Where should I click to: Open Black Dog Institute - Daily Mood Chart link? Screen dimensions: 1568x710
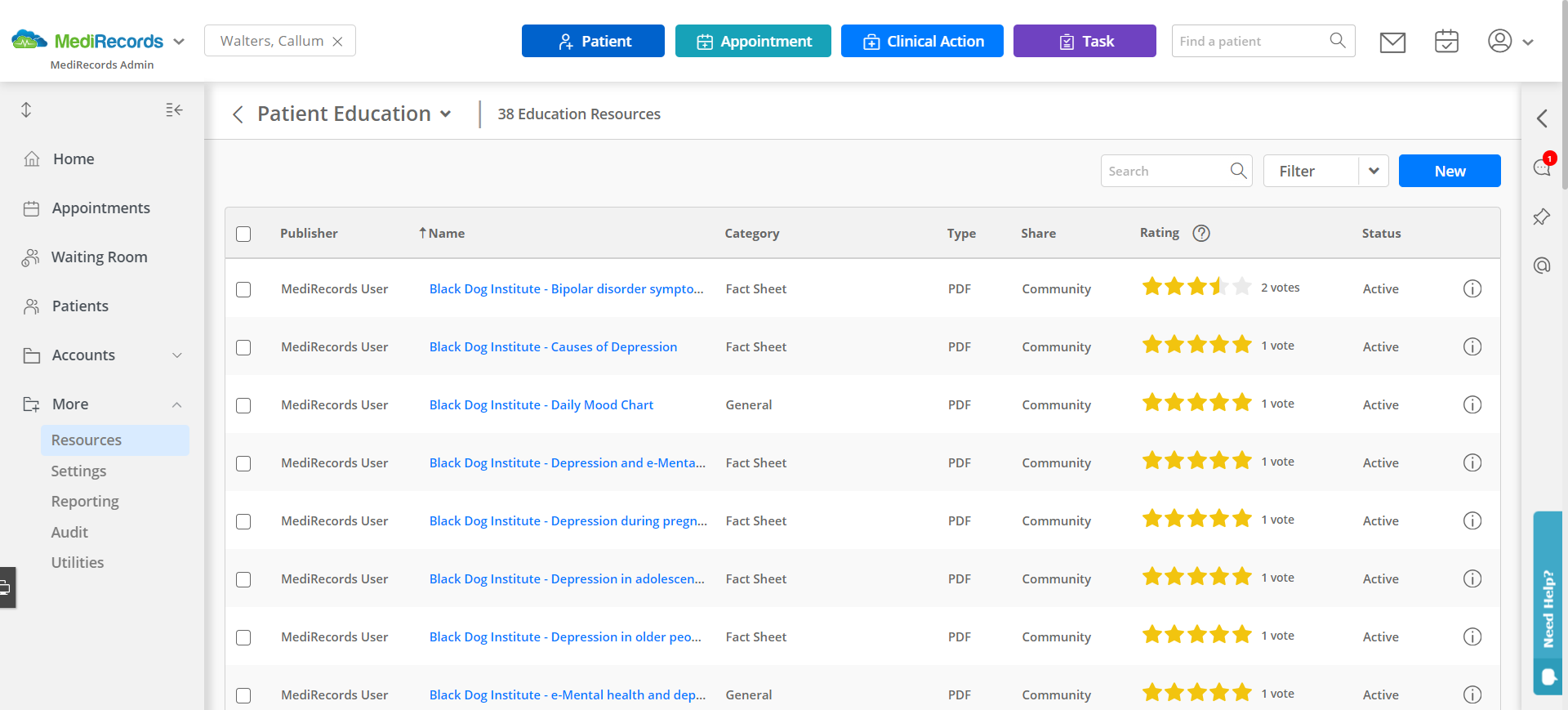pyautogui.click(x=541, y=404)
